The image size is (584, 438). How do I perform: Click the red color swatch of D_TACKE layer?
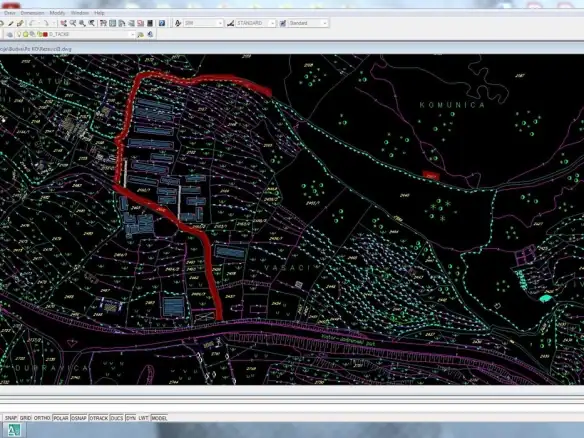click(45, 34)
